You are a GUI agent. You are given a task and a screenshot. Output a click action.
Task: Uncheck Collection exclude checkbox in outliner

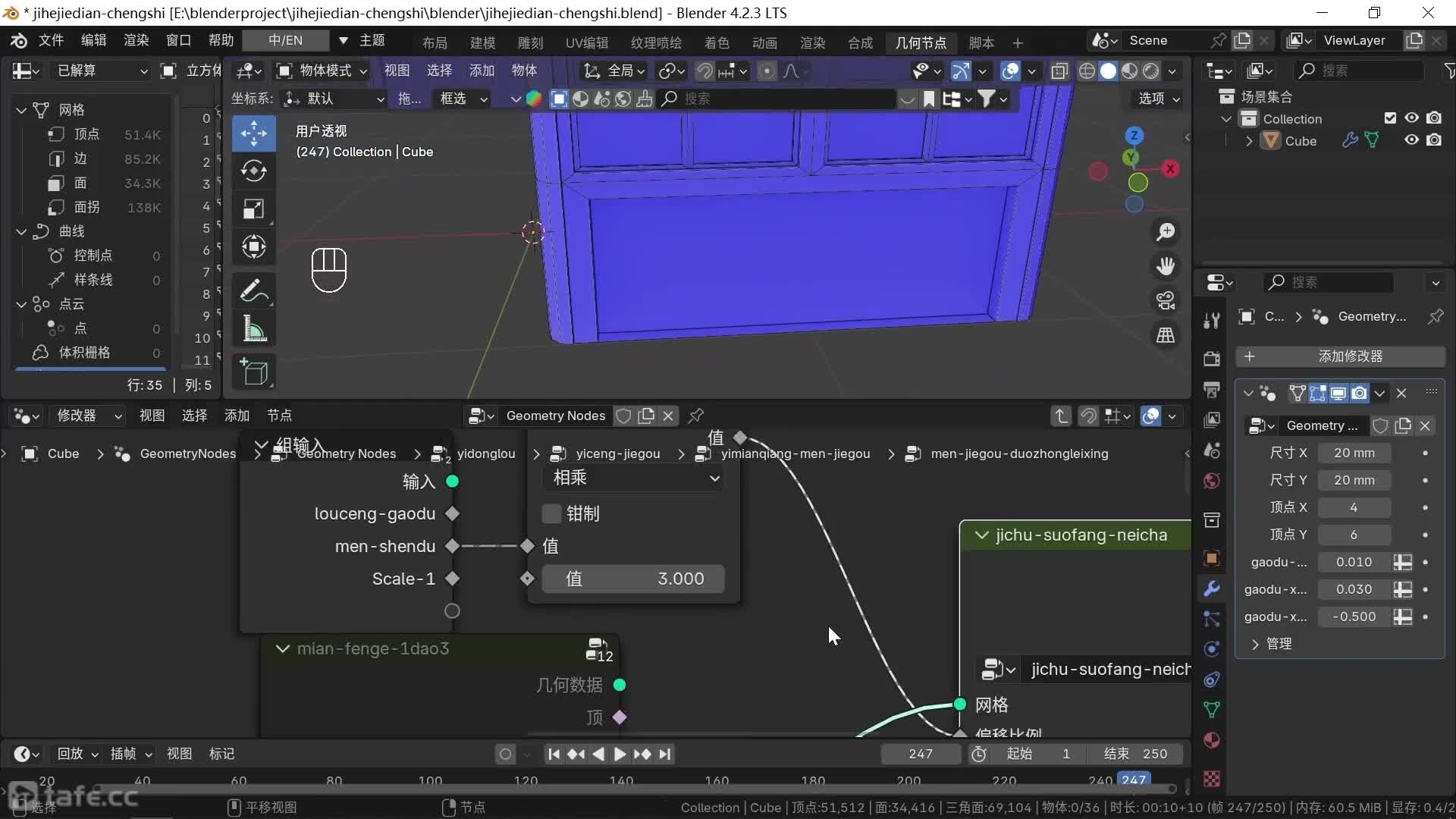pos(1390,118)
